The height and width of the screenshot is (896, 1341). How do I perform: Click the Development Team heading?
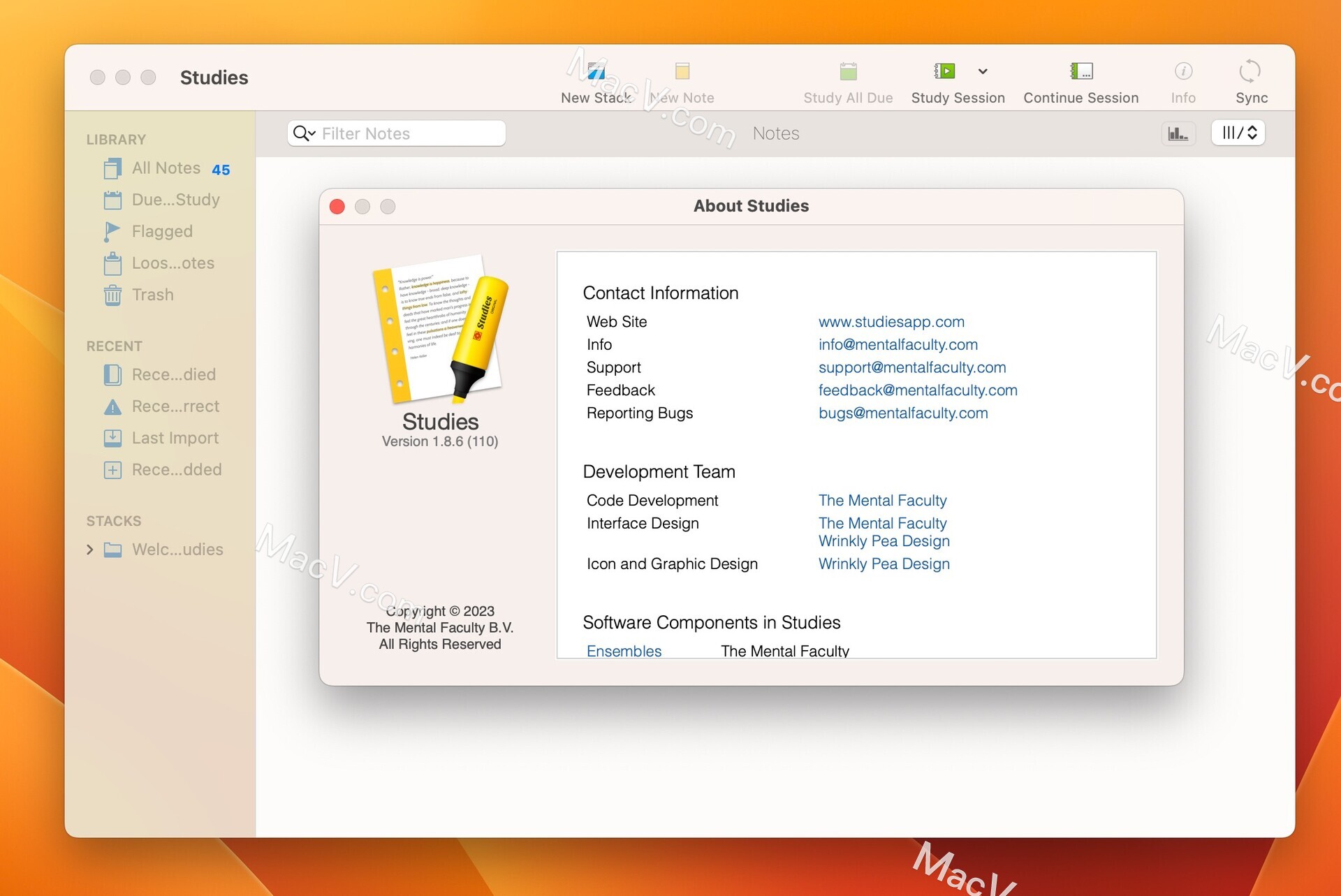coord(659,472)
